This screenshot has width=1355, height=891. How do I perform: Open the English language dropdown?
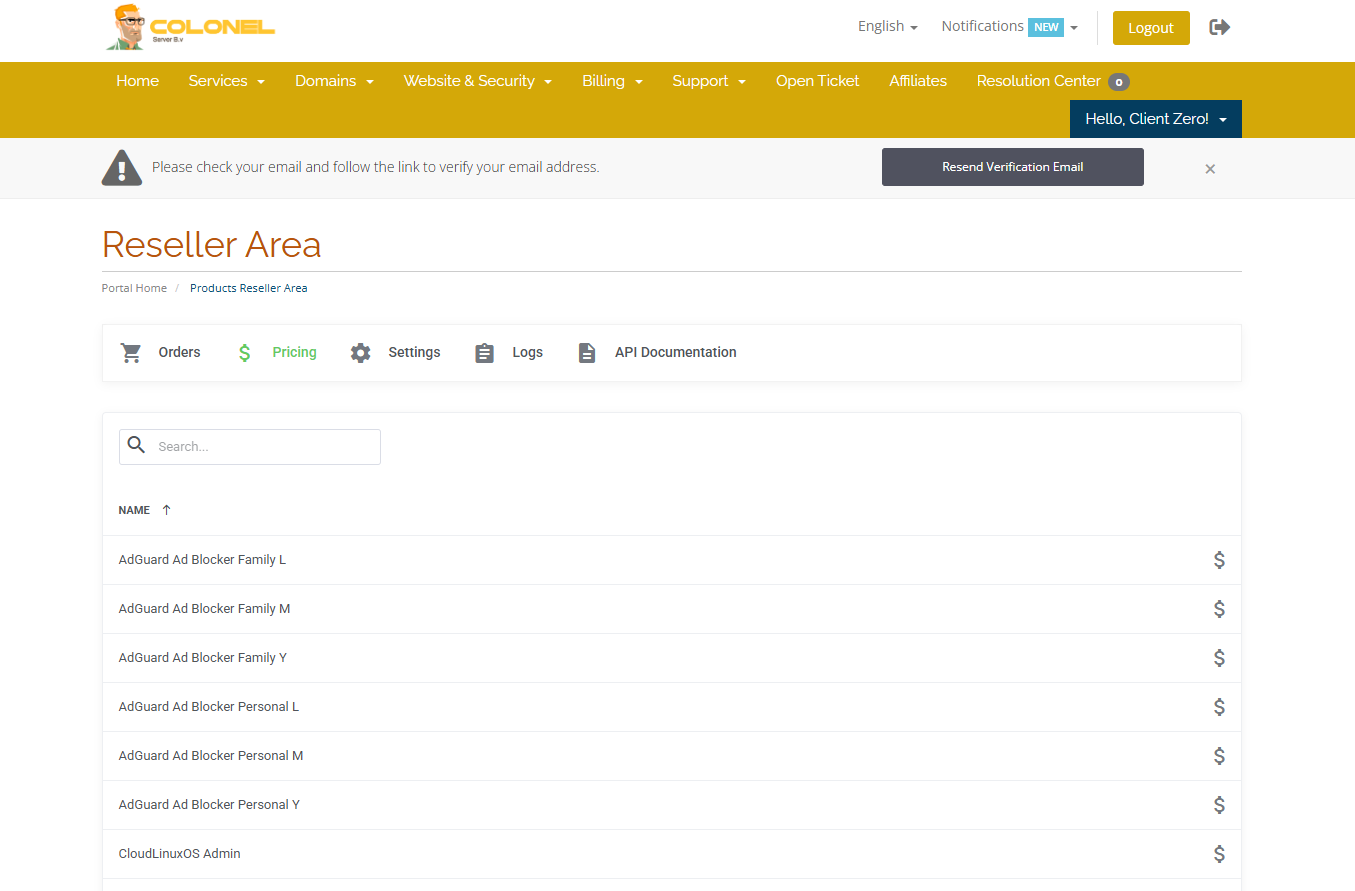(887, 27)
